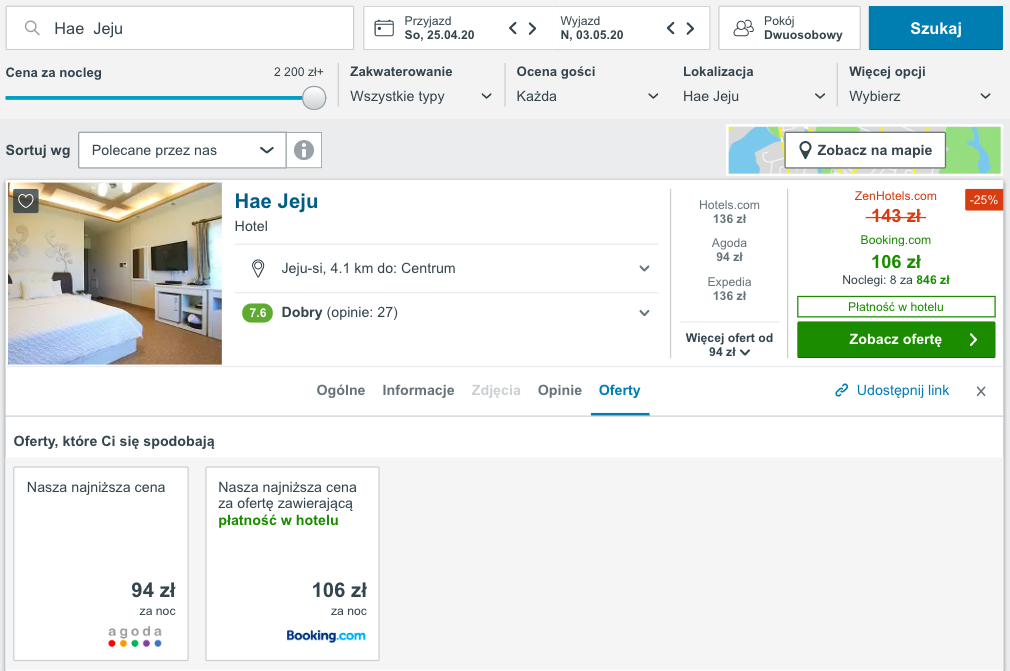This screenshot has width=1010, height=671.
Task: Open Ocena gości rating dropdown
Action: [587, 96]
